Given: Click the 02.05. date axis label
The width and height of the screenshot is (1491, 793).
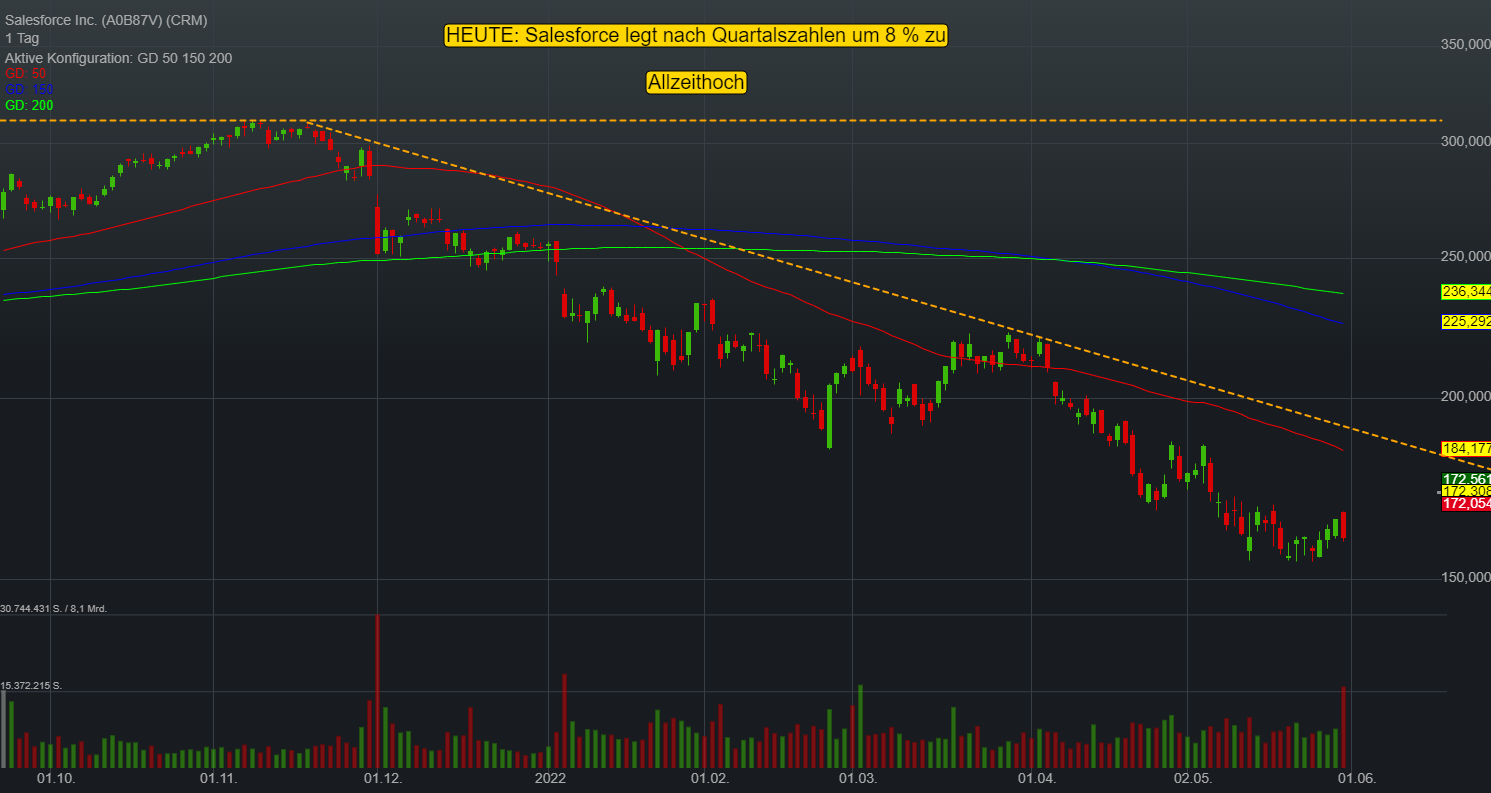Looking at the screenshot, I should (1193, 778).
